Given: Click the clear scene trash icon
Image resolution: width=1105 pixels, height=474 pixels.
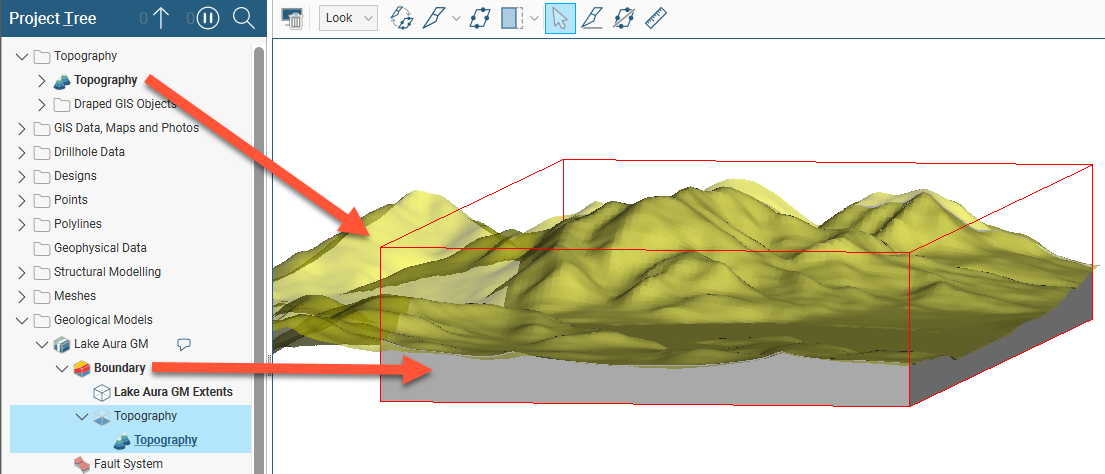Looking at the screenshot, I should click(293, 18).
